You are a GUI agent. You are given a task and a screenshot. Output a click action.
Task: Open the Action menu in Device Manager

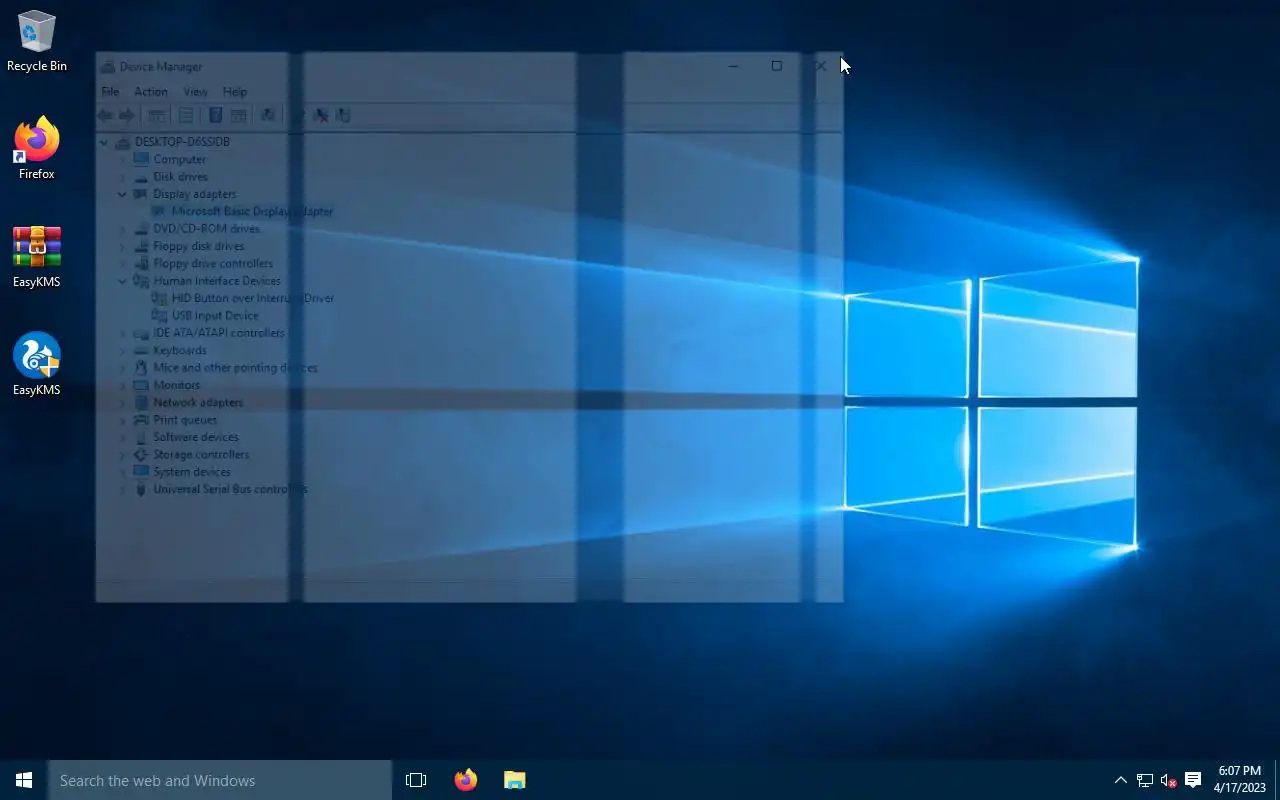pos(151,91)
